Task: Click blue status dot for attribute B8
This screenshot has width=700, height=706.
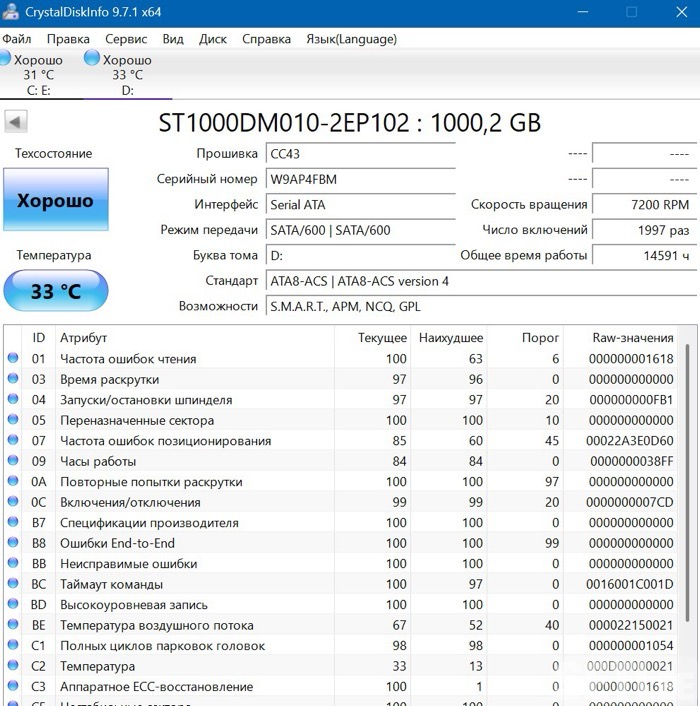Action: coord(13,543)
